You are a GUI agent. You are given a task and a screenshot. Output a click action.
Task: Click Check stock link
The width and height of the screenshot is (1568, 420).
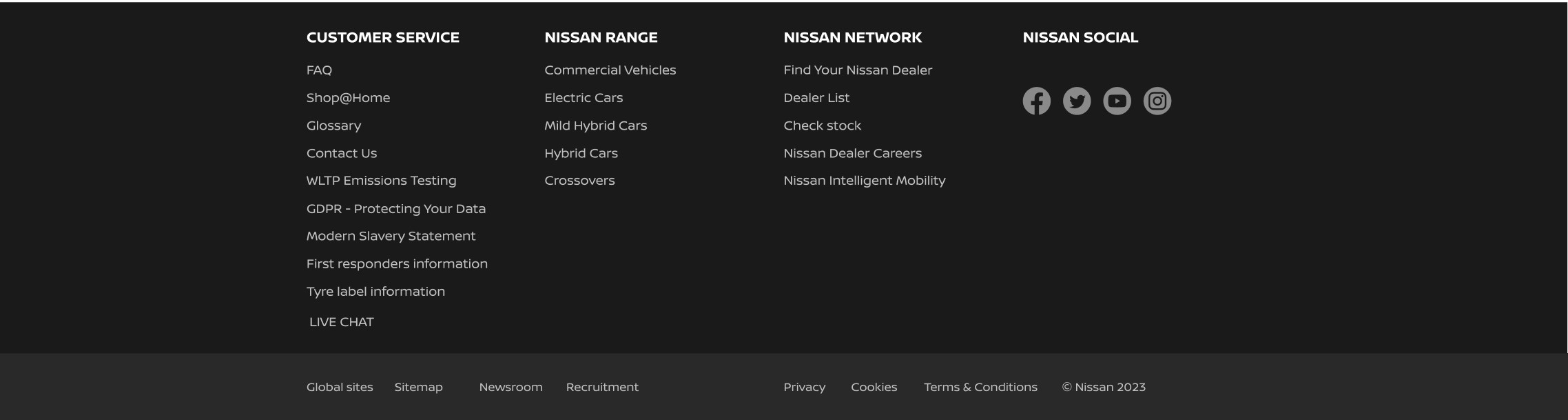[x=822, y=126]
